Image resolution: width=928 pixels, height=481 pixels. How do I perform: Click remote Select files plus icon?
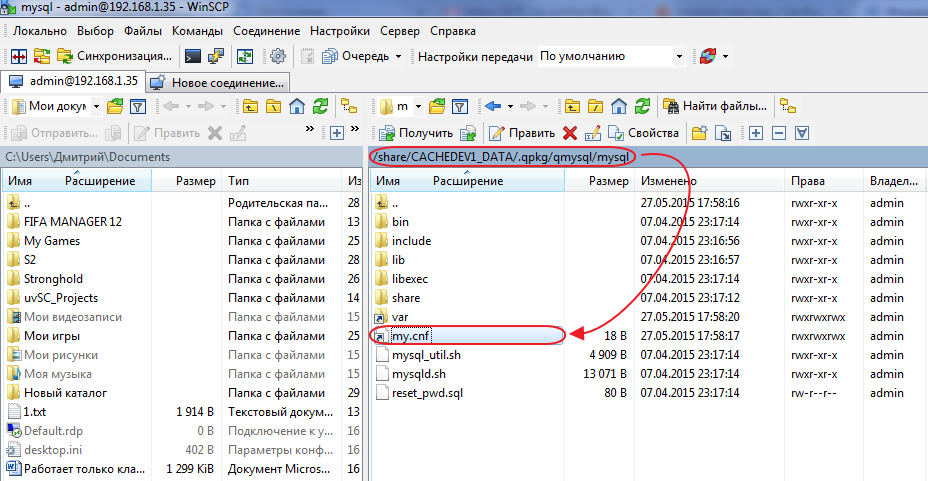(x=756, y=133)
